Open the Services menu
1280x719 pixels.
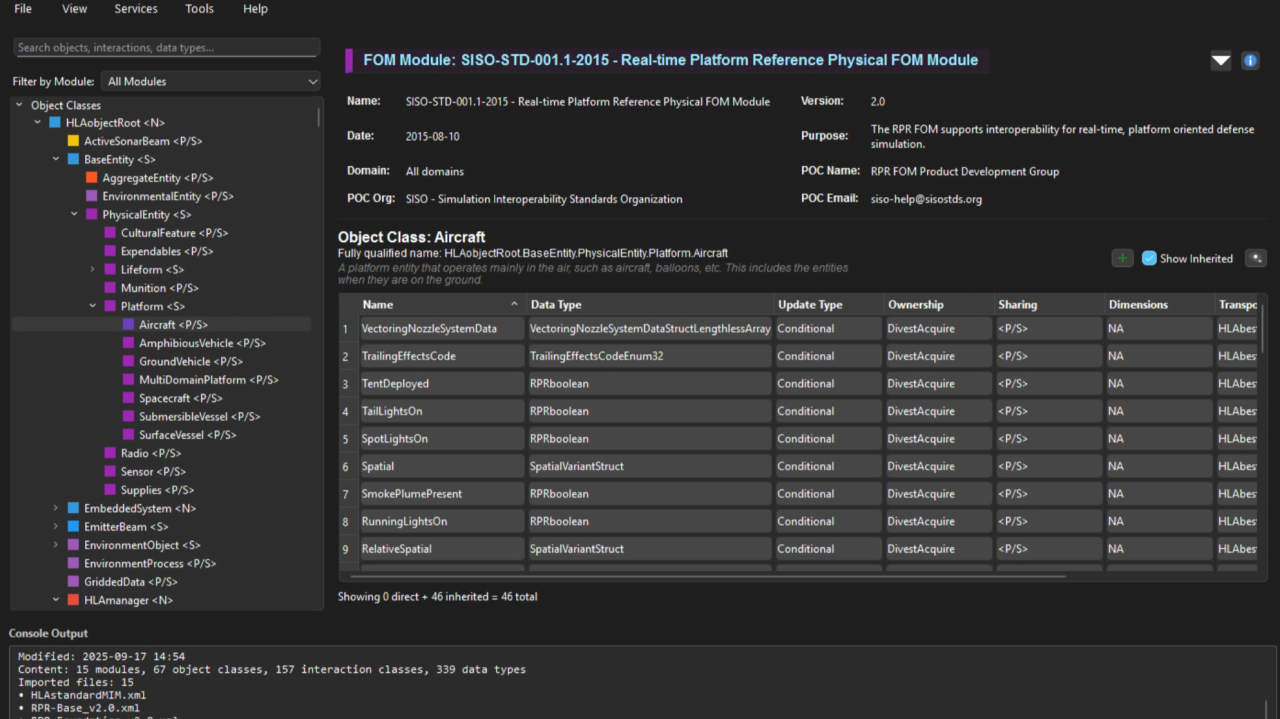click(x=136, y=9)
